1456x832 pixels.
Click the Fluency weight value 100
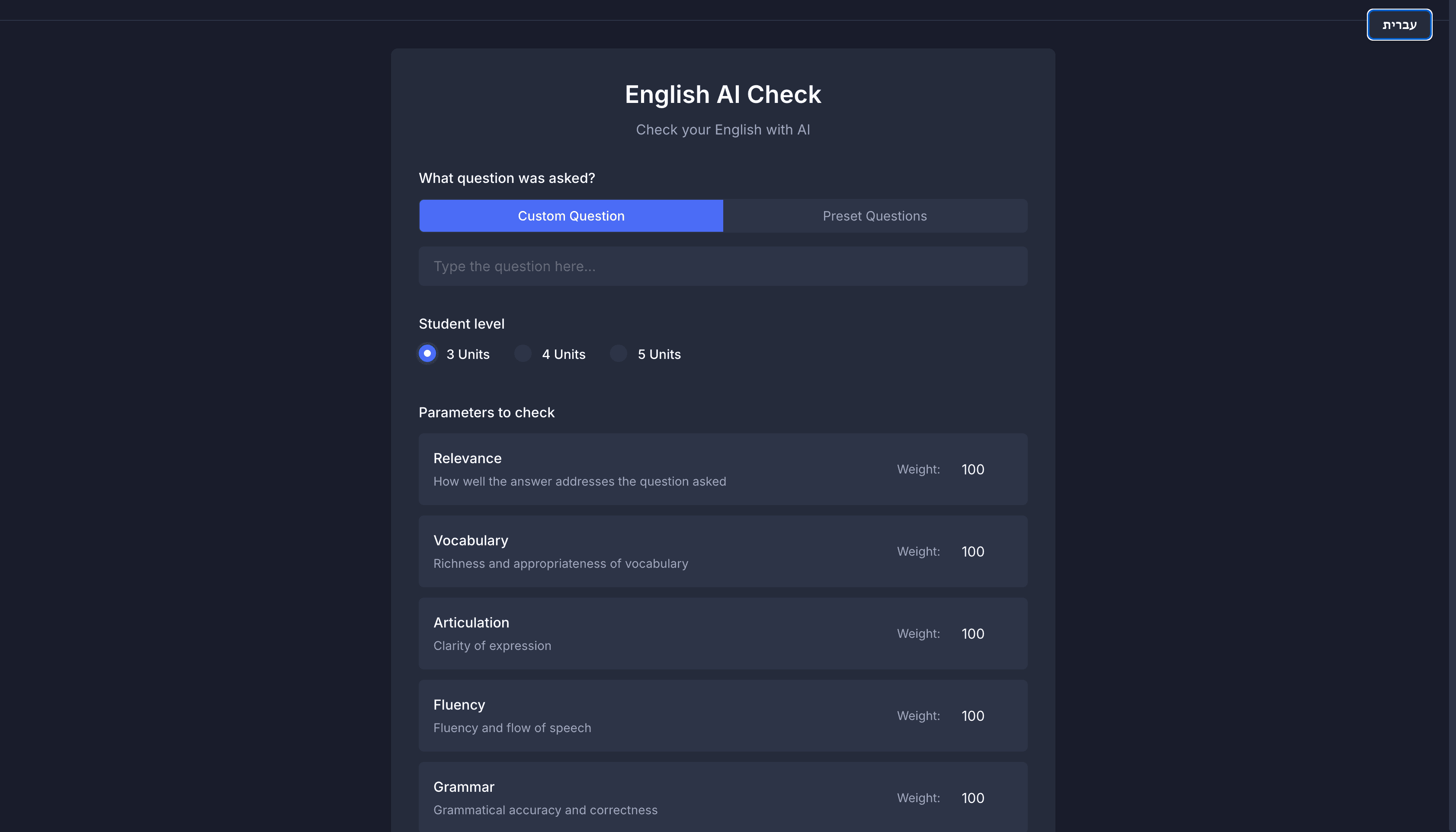pyautogui.click(x=972, y=715)
